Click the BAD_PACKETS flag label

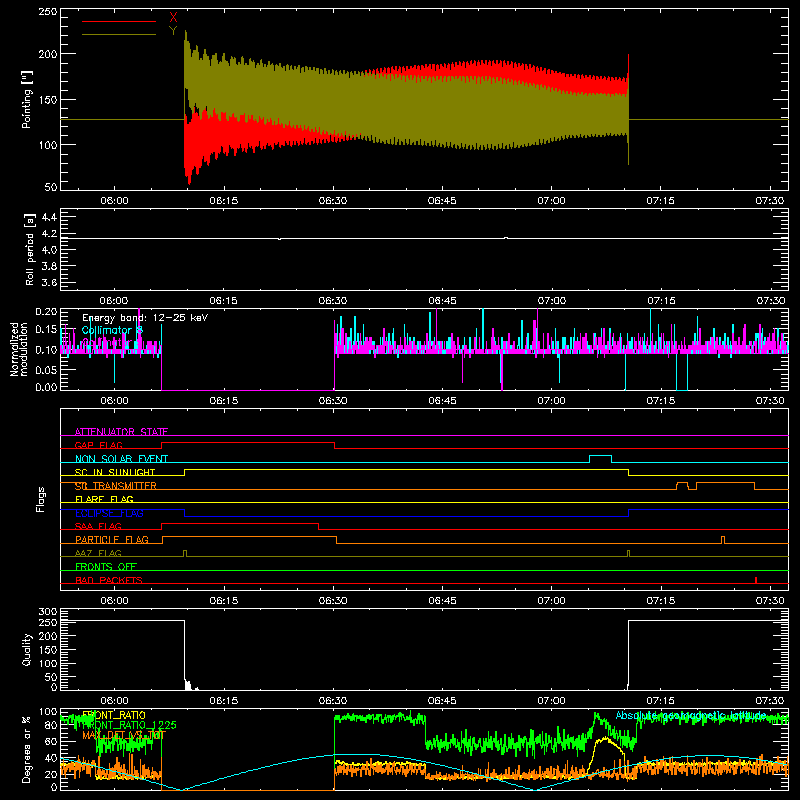[109, 580]
